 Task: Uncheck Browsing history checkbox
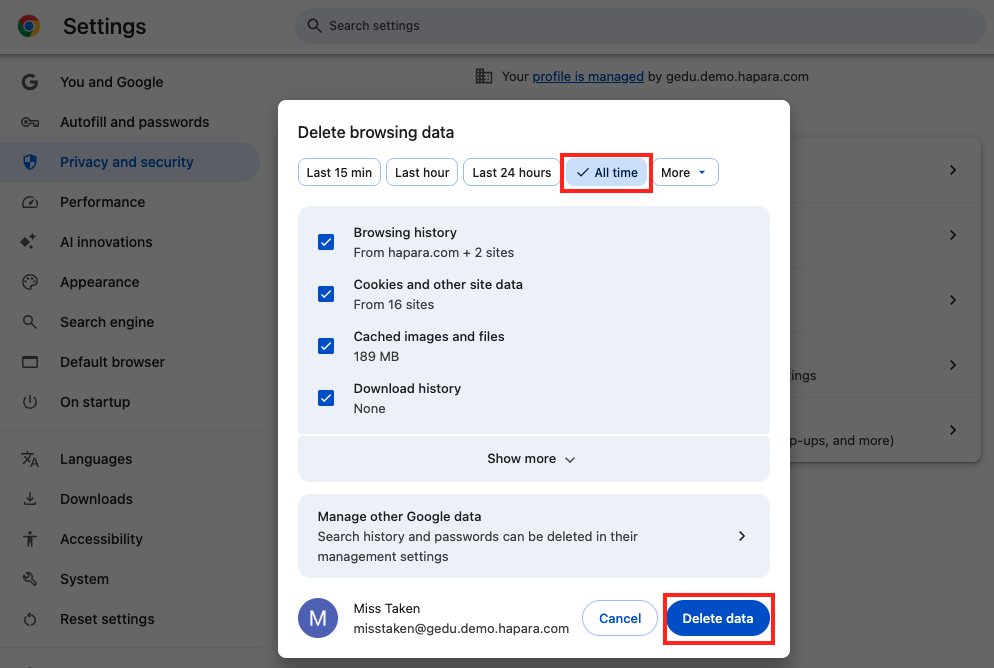click(x=326, y=242)
